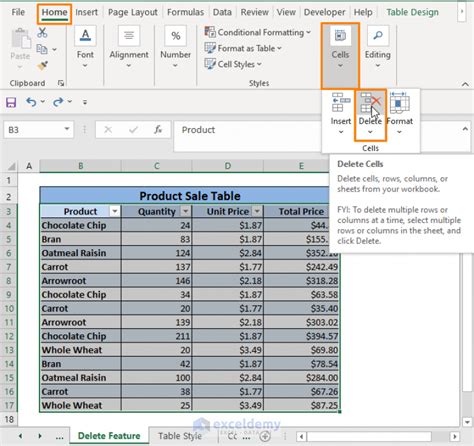Screen dimensions: 474x446
Task: Switch to the Formulas tab
Action: click(185, 12)
